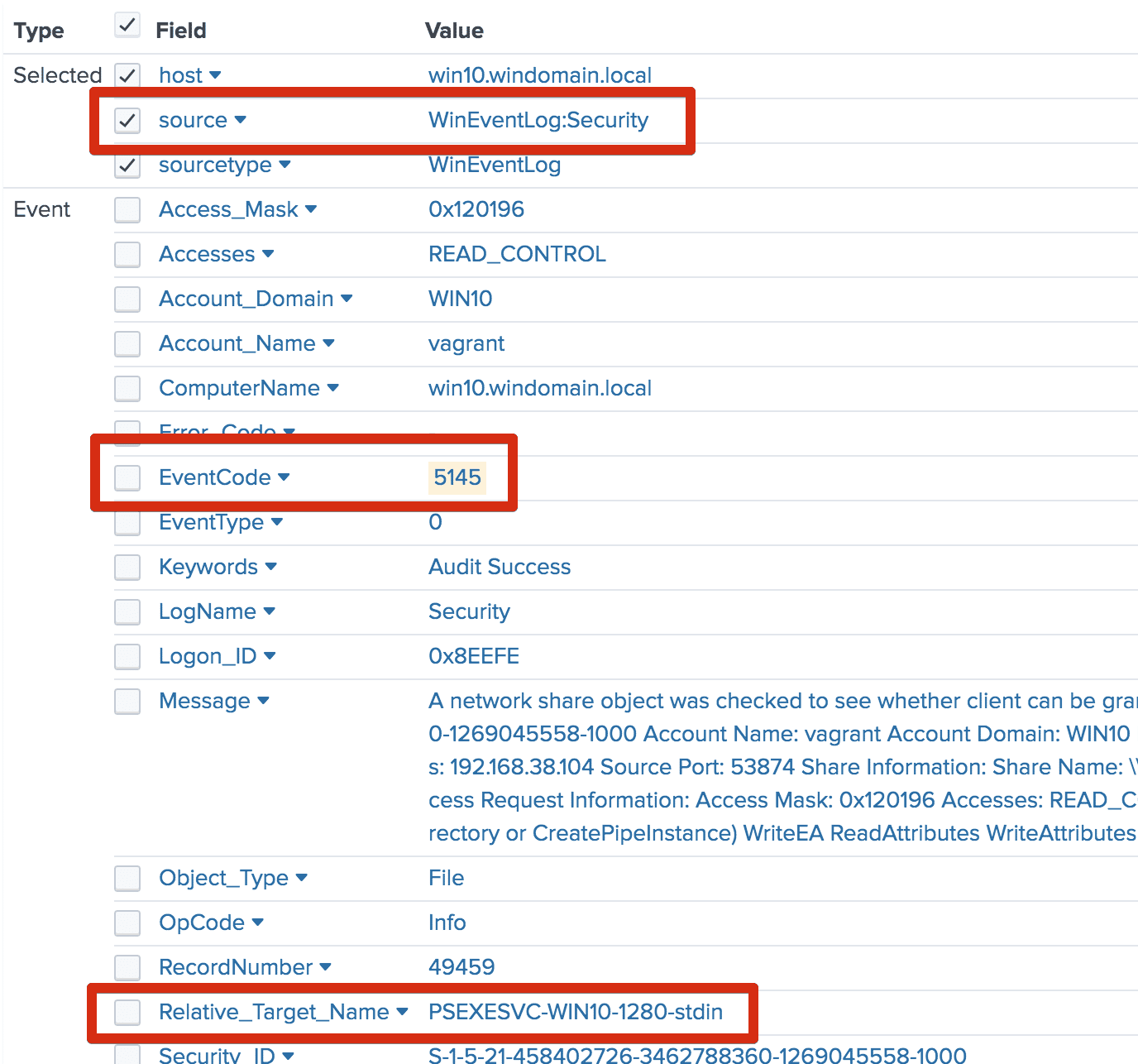Screen dimensions: 1138x1064
Task: Click the caret beside ComputerName field
Action: 332,388
